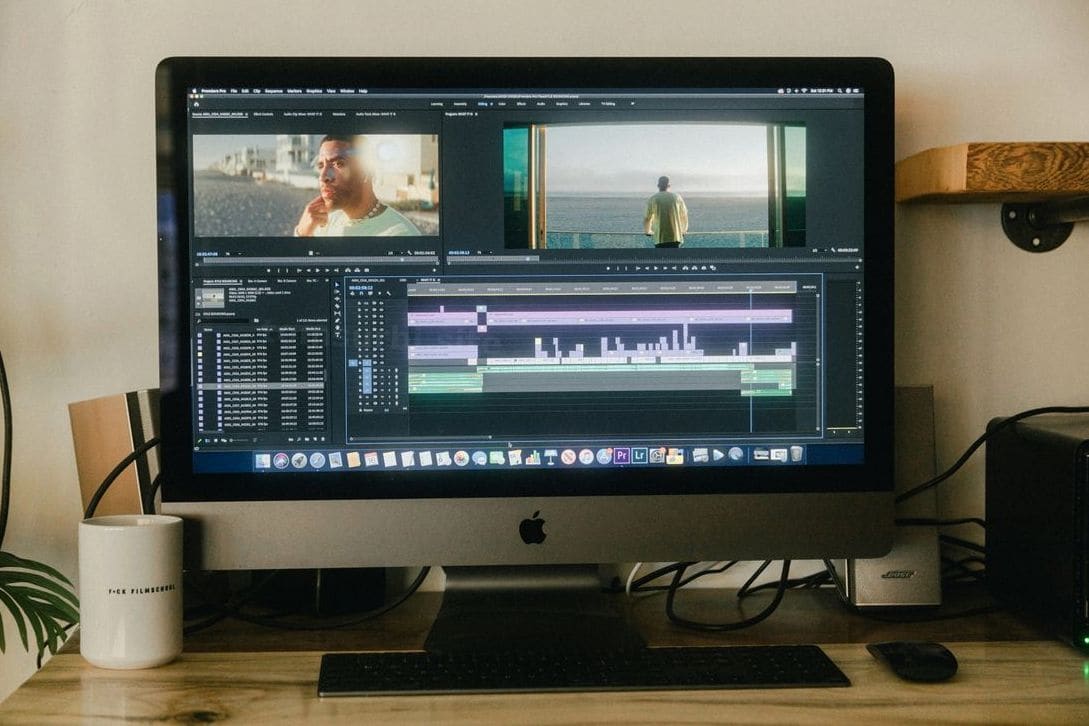Open Messages from the Dock
1089x726 pixels.
coord(479,459)
